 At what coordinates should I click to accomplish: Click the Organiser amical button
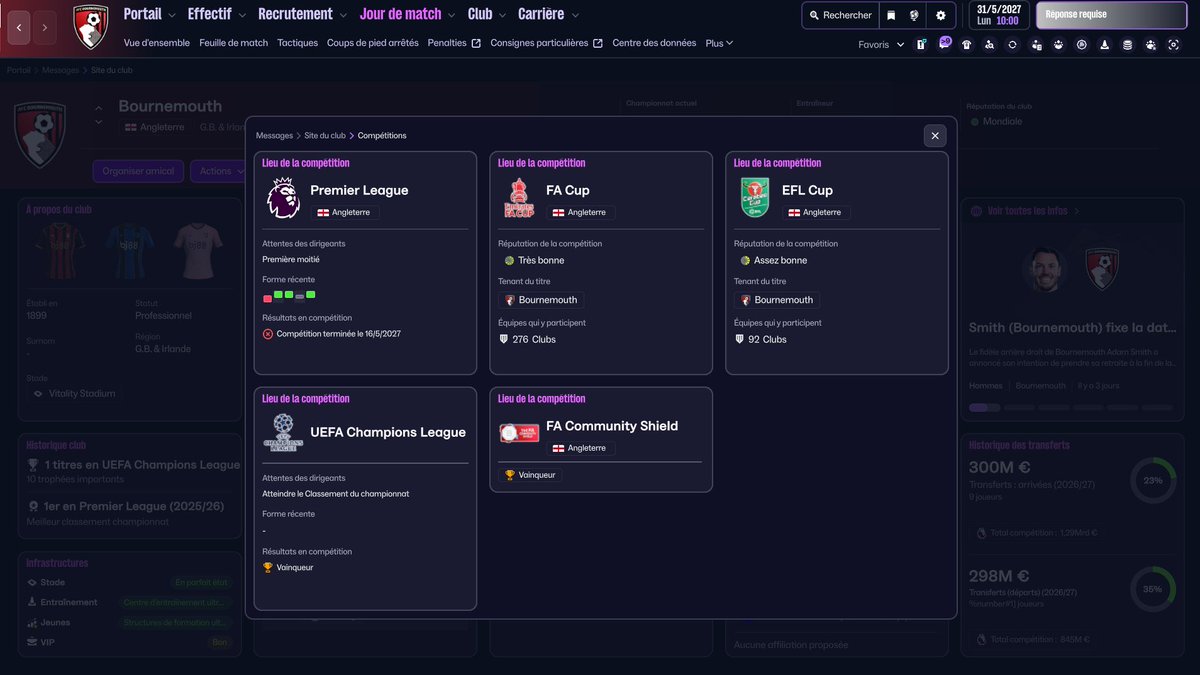coord(138,171)
